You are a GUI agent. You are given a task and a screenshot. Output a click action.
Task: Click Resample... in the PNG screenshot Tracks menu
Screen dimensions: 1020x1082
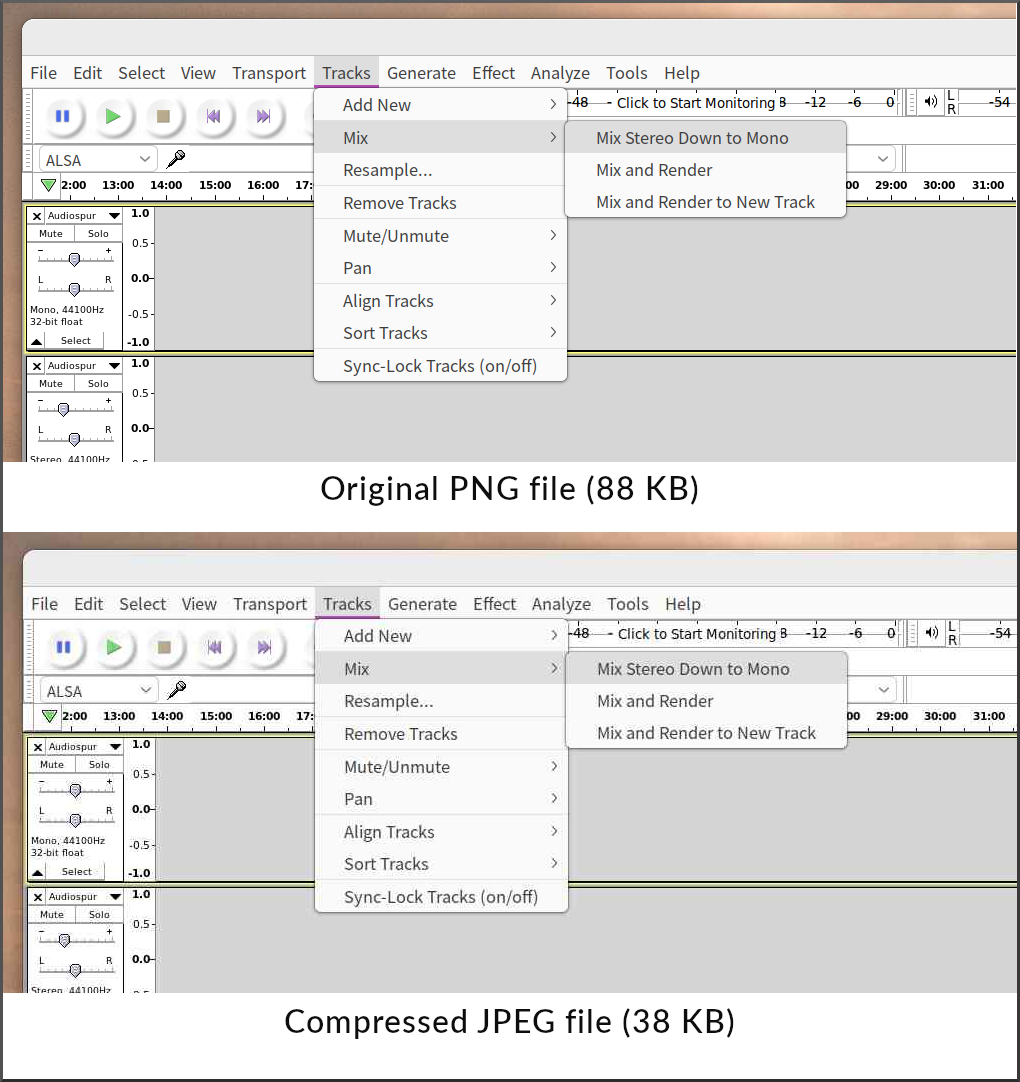[x=440, y=170]
